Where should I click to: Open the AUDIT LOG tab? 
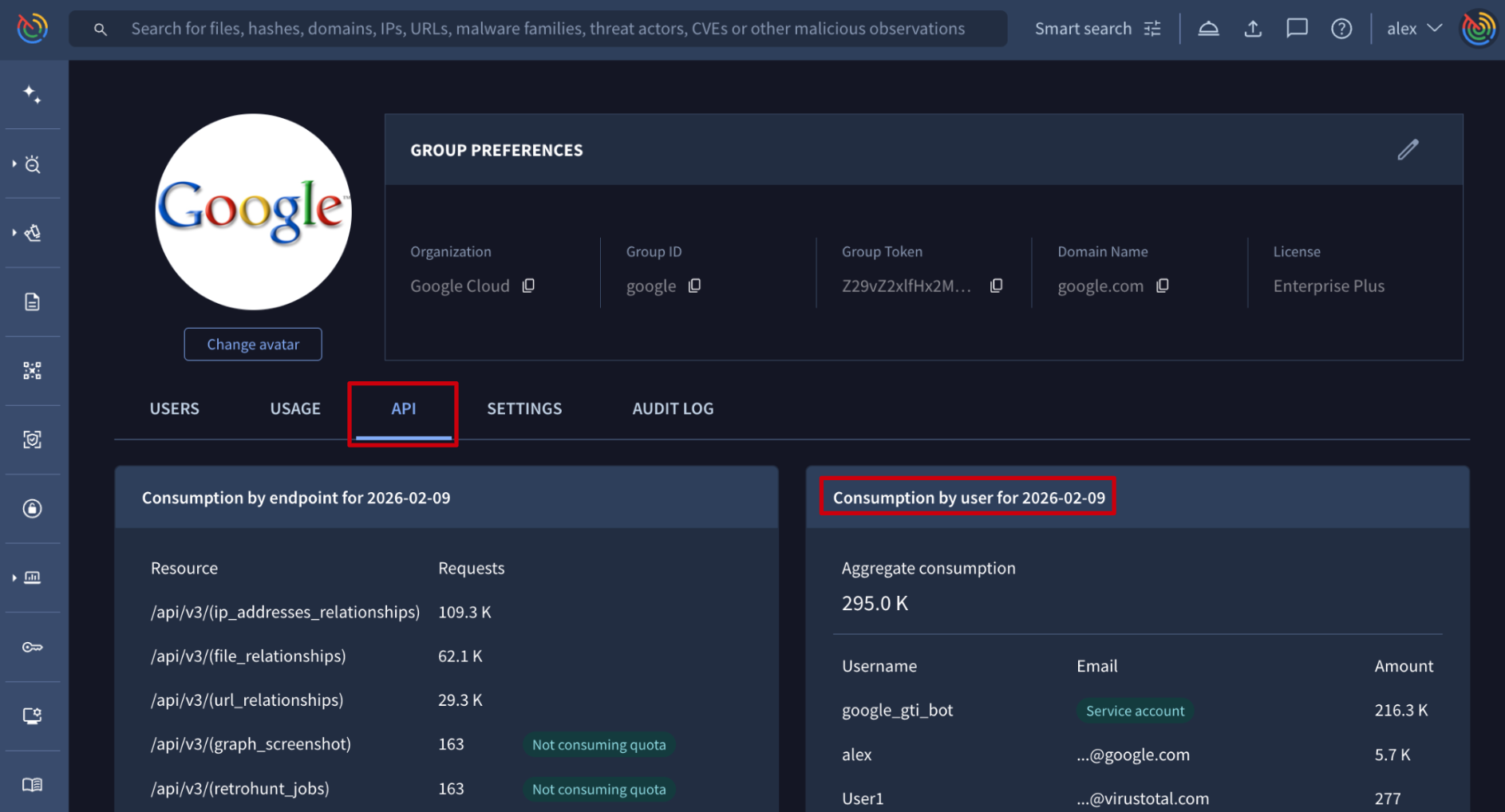(x=673, y=408)
